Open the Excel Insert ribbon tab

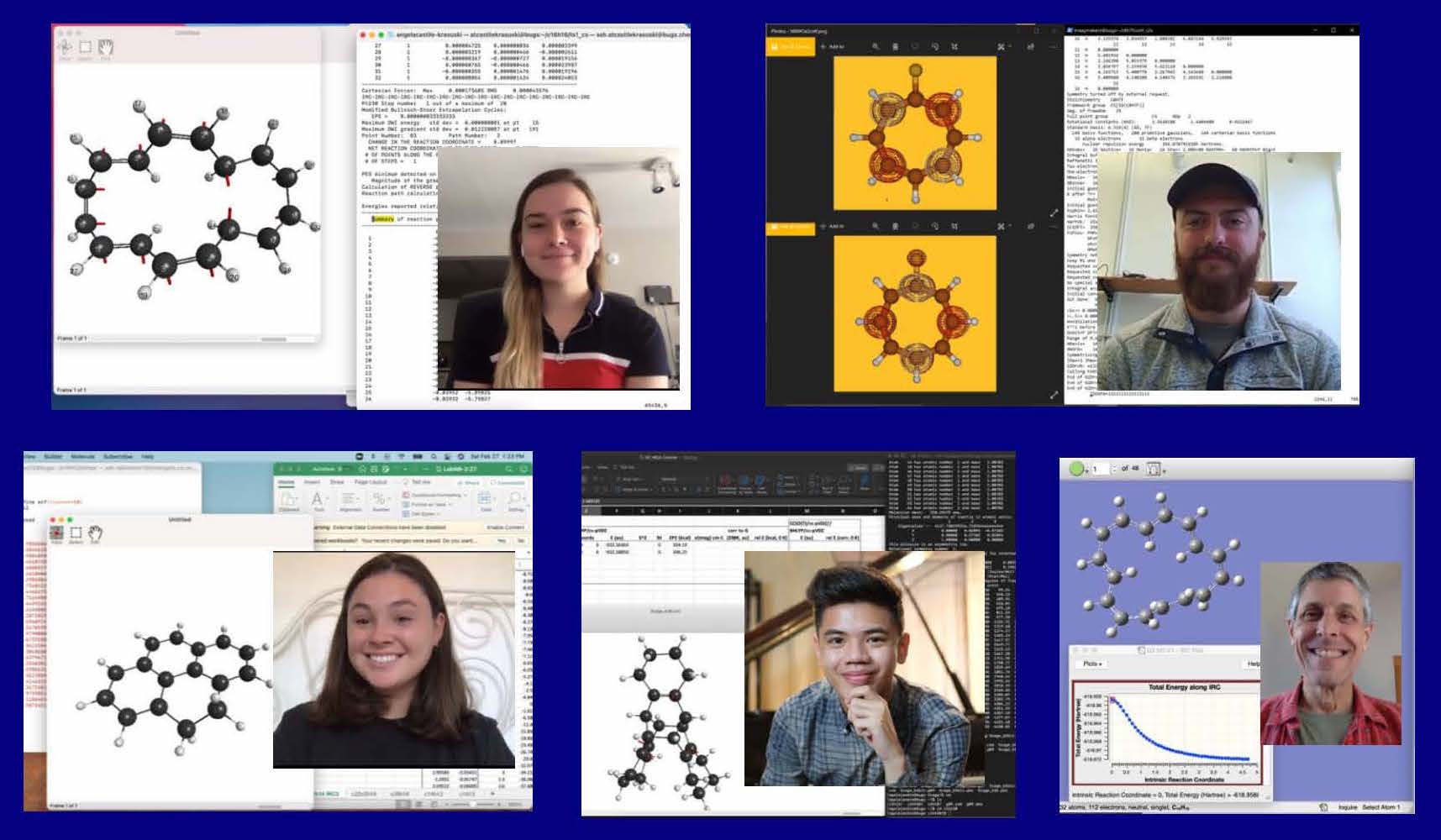[312, 482]
